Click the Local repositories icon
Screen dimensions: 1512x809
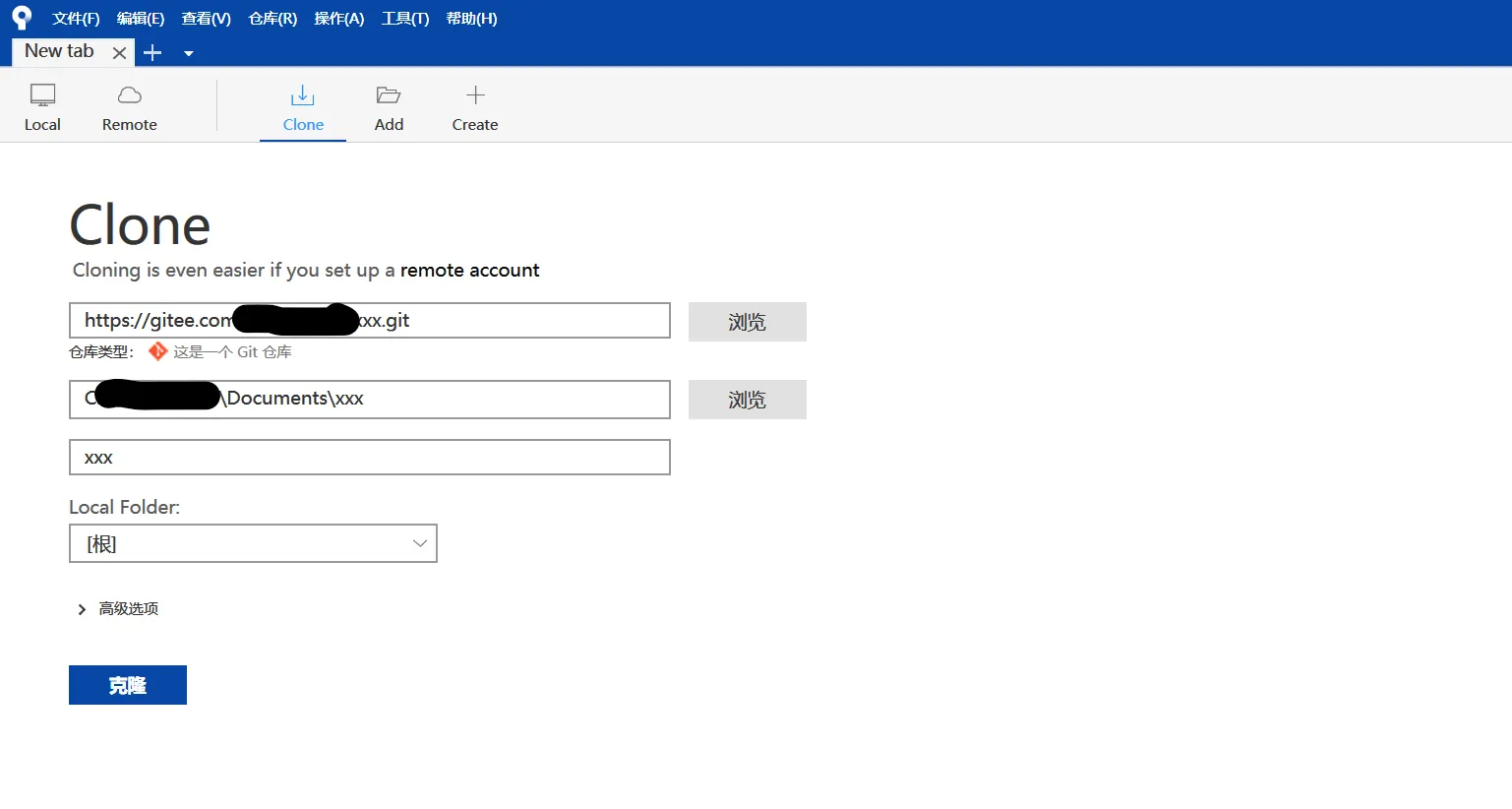42,96
